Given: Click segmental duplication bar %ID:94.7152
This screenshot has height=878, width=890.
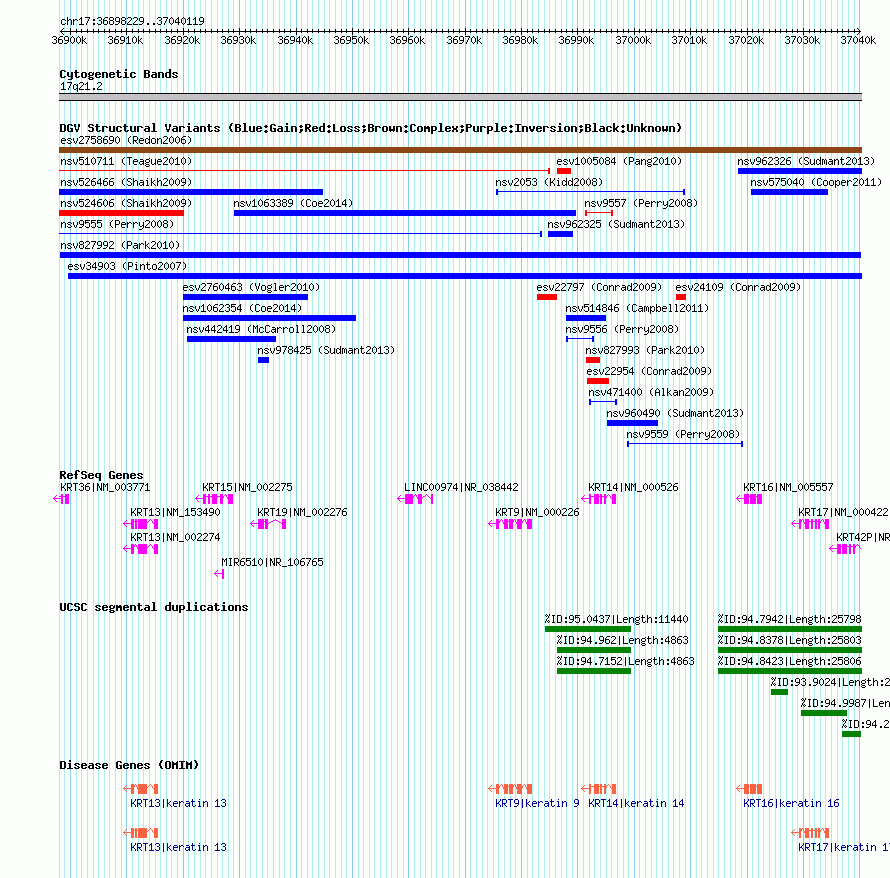Looking at the screenshot, I should [594, 671].
